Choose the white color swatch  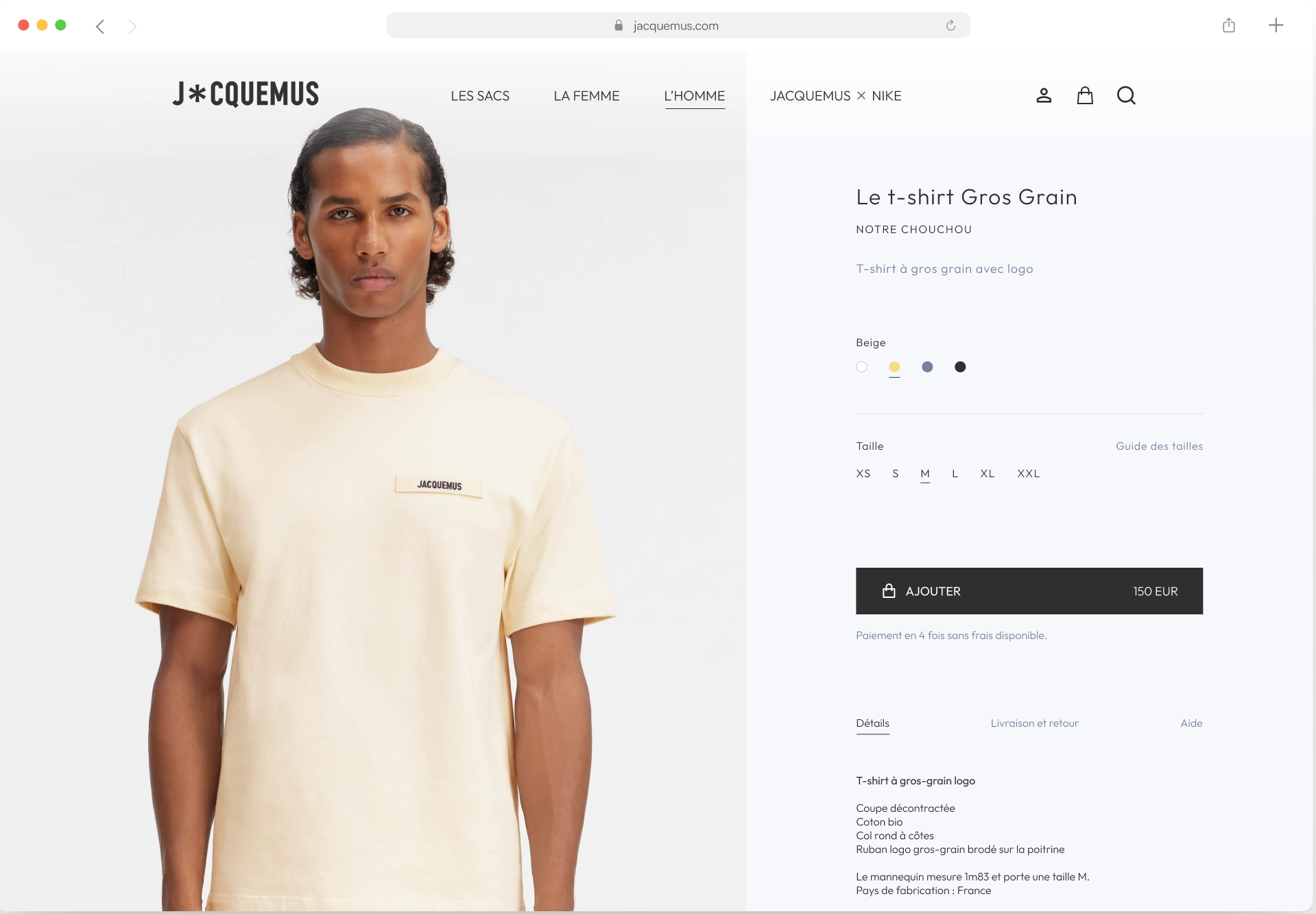tap(861, 367)
